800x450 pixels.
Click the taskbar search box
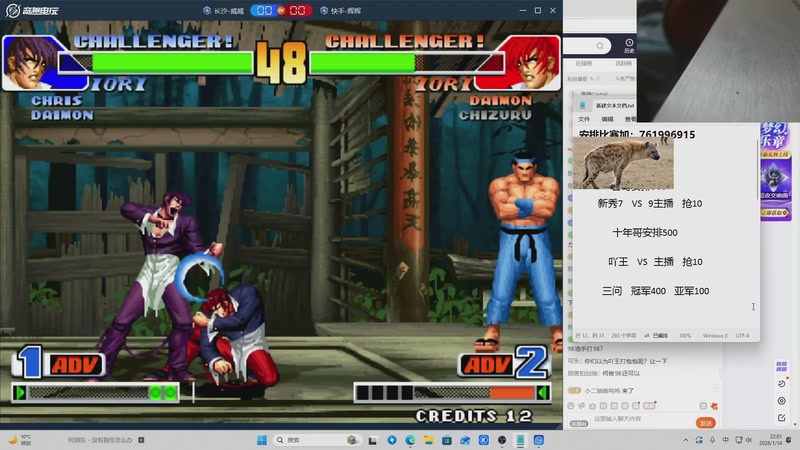pos(317,440)
